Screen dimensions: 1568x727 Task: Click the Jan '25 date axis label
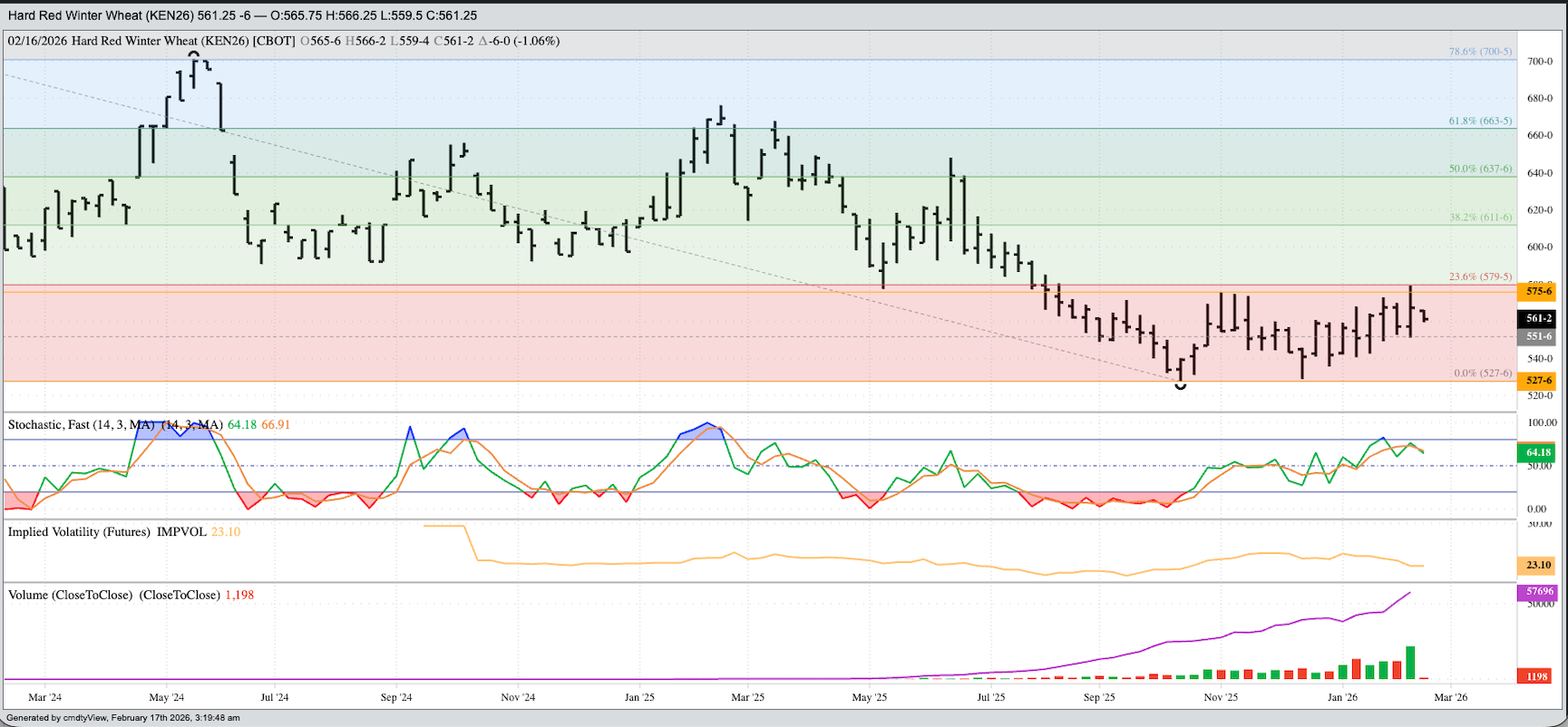(639, 697)
